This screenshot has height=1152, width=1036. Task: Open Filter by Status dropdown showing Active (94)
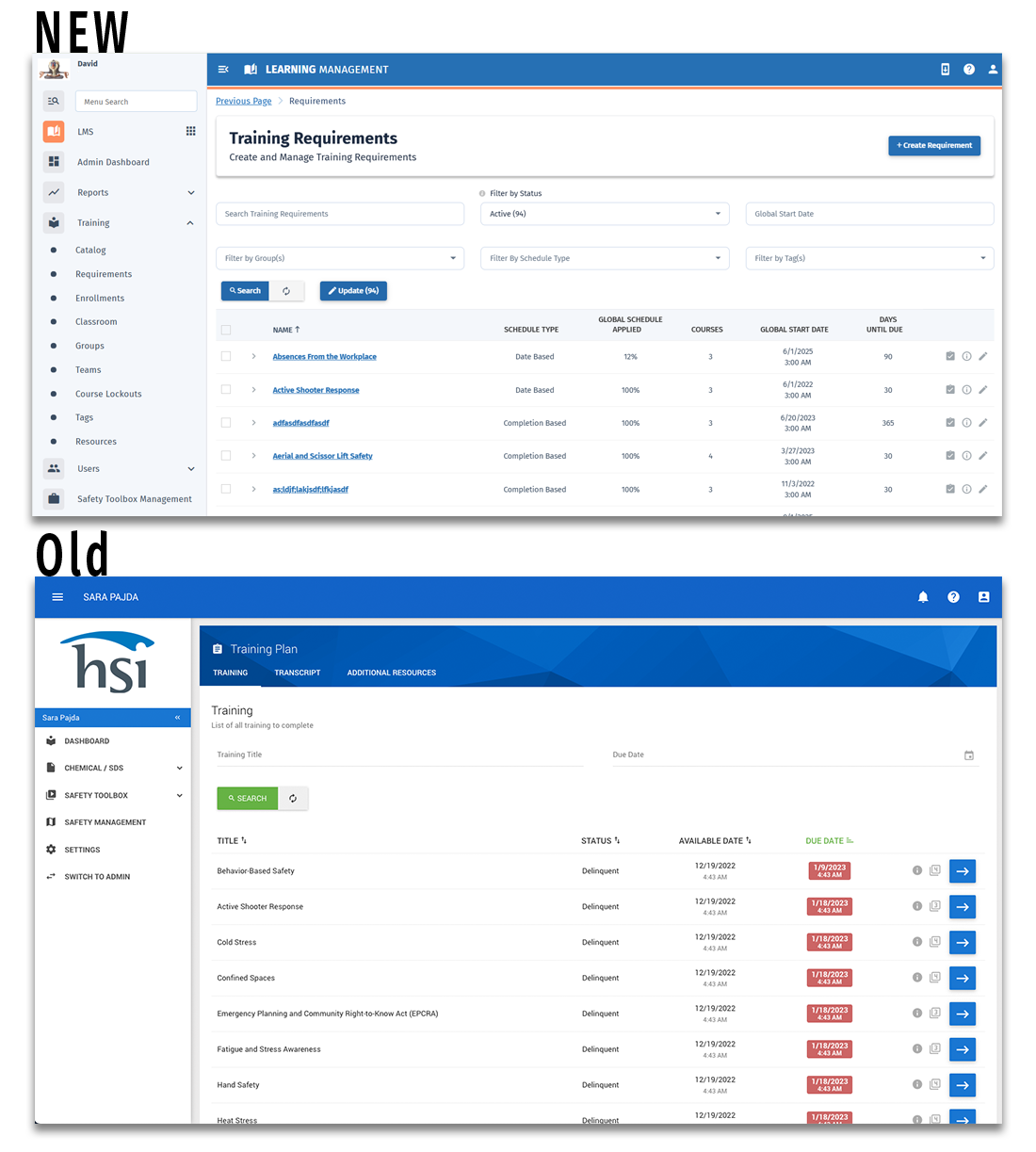click(x=605, y=214)
